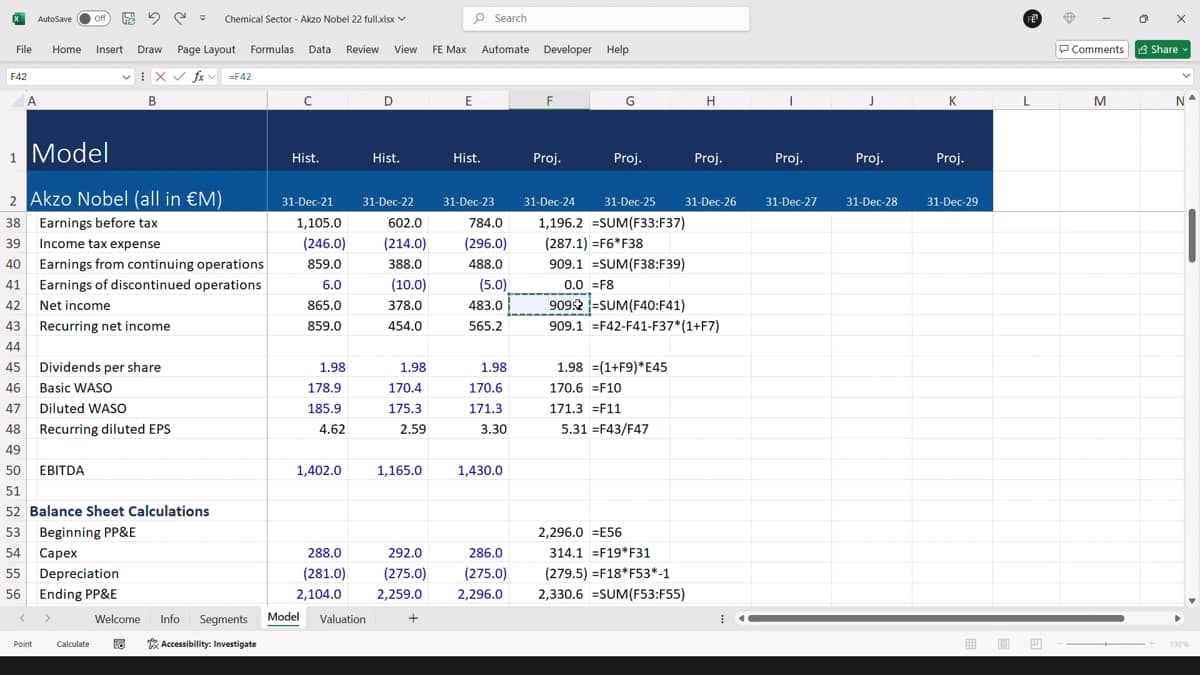Open the Automate ribbon tab

coord(505,49)
